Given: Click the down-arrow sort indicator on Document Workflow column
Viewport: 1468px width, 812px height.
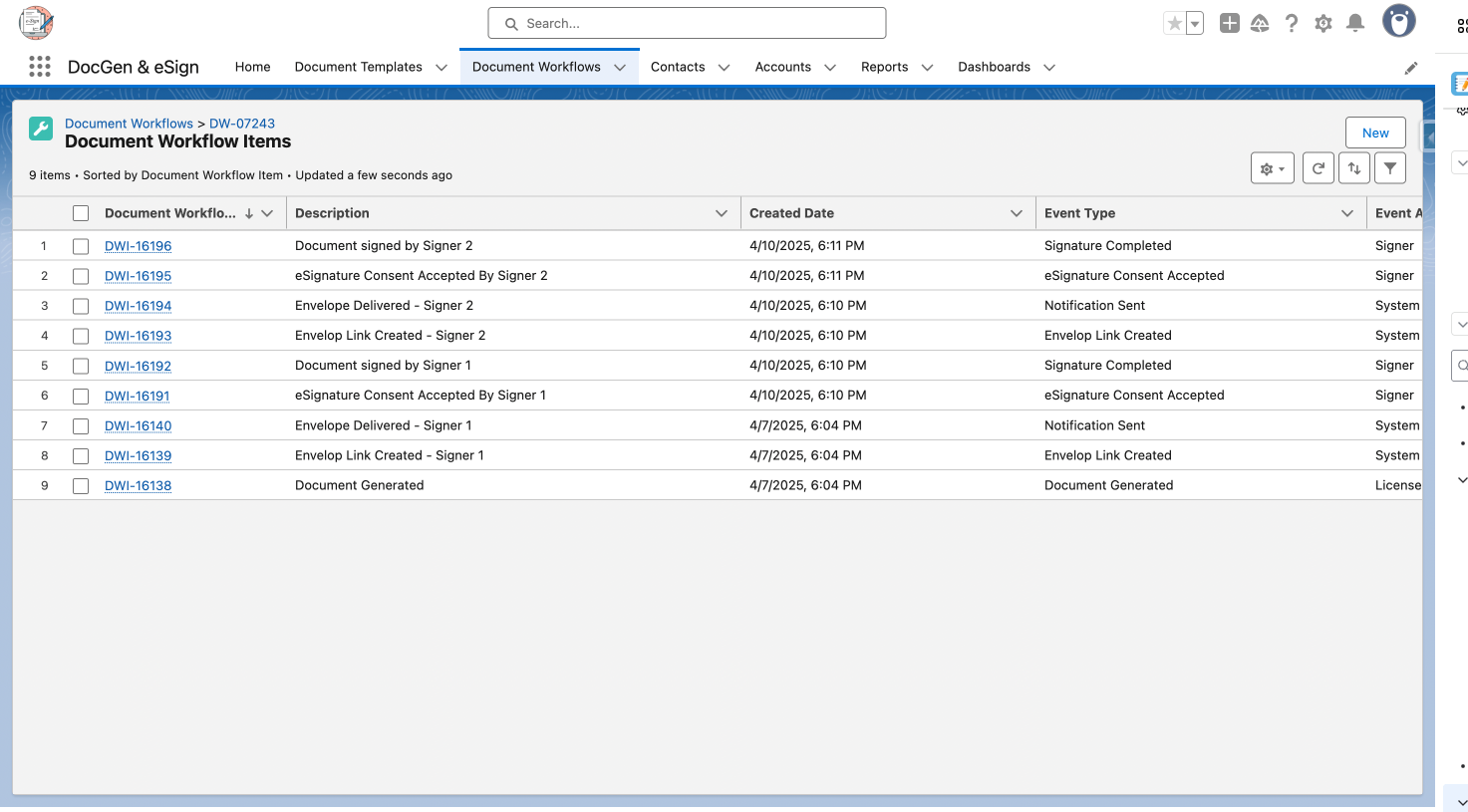Looking at the screenshot, I should [x=249, y=213].
